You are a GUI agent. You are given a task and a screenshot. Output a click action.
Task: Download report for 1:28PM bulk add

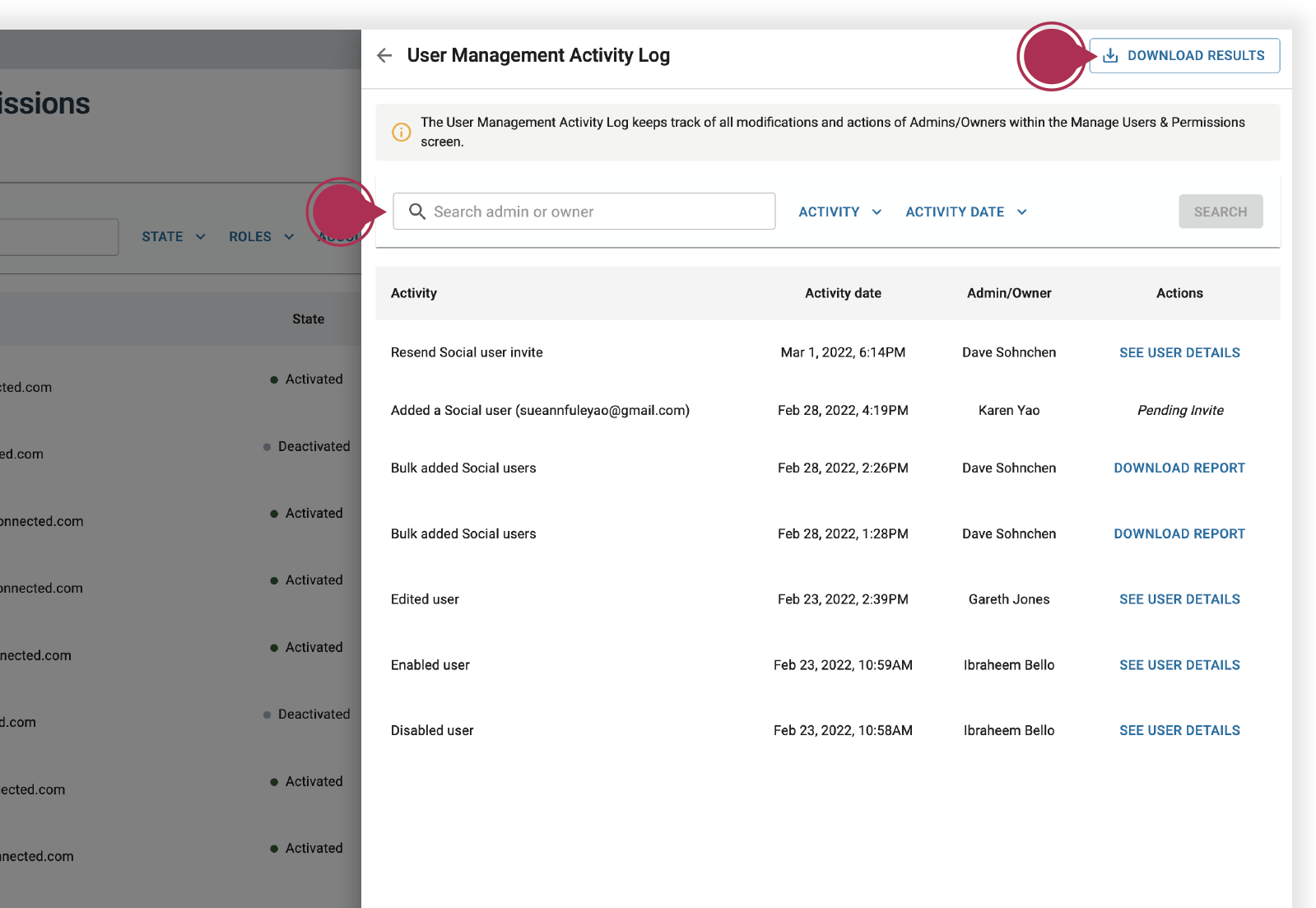(x=1179, y=533)
